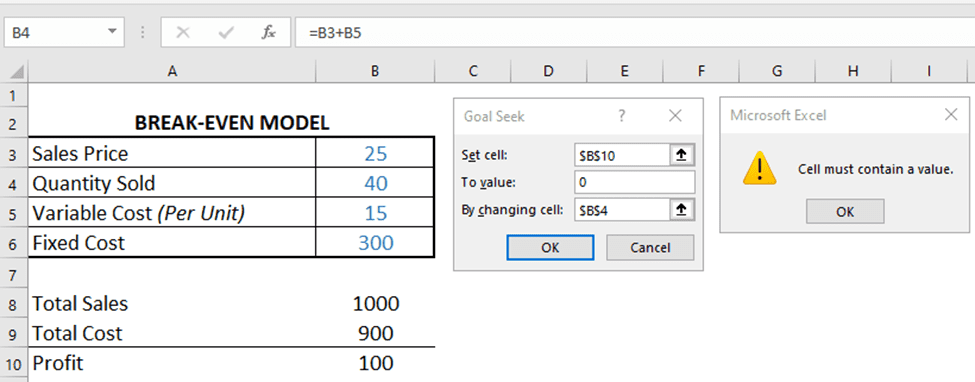Select row 9 header
Screen dimensions: 975x382
(14, 333)
